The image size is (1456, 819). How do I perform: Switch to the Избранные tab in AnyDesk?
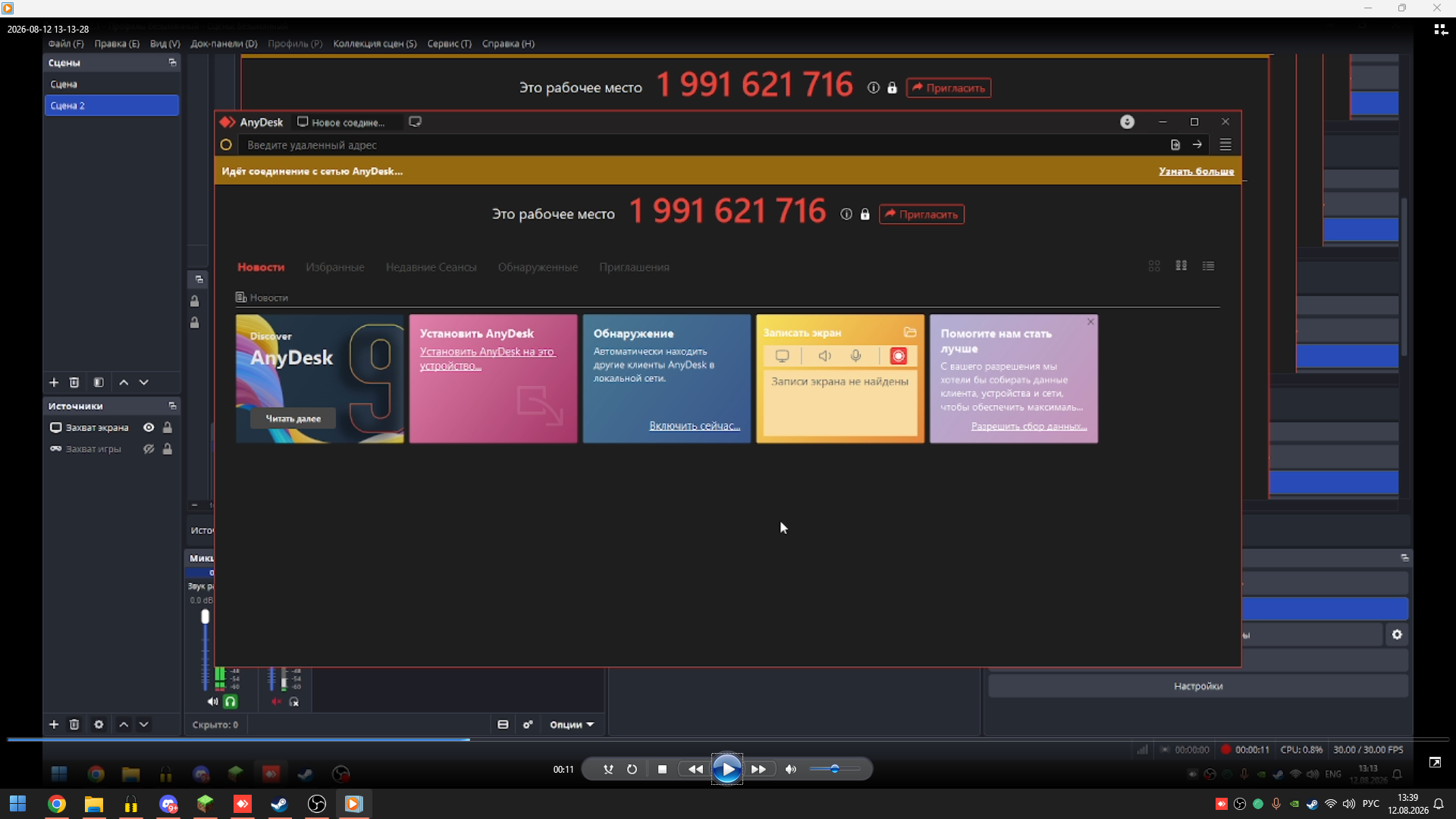[x=335, y=268]
